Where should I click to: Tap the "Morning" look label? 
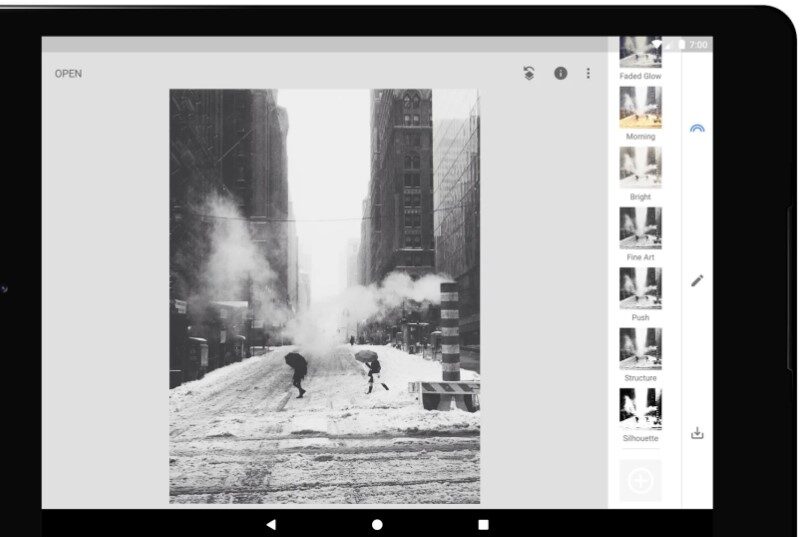(640, 136)
